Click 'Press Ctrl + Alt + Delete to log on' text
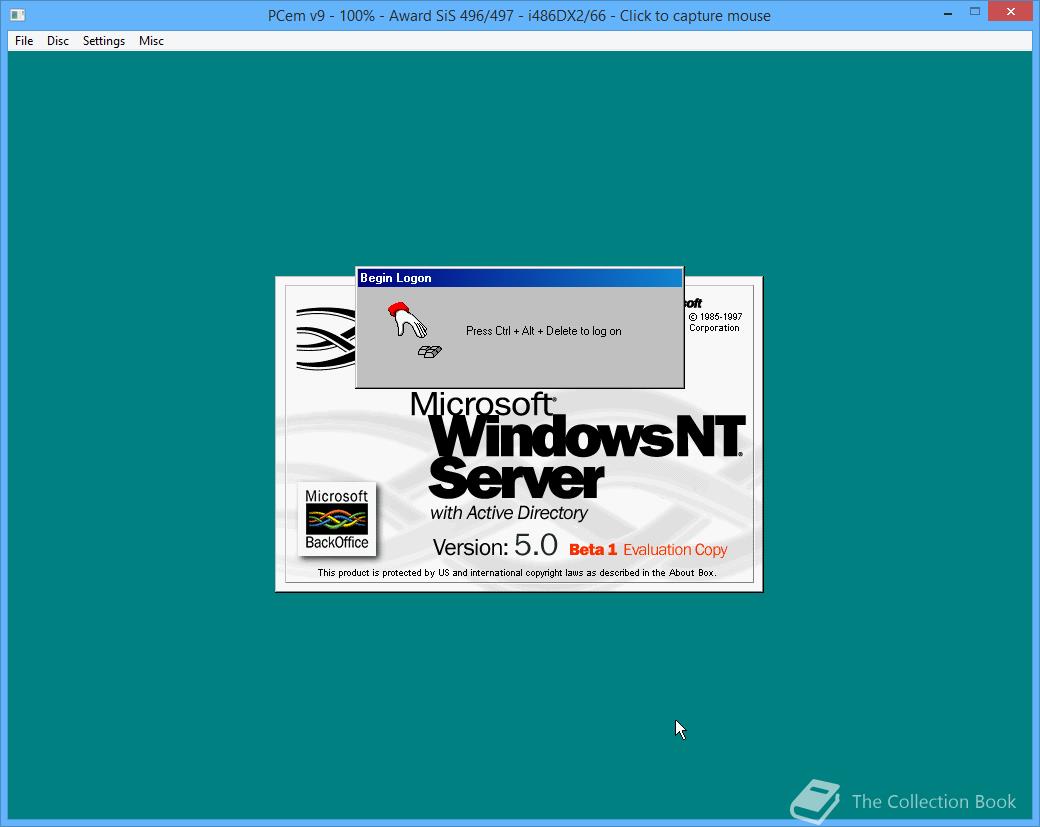 (x=543, y=331)
